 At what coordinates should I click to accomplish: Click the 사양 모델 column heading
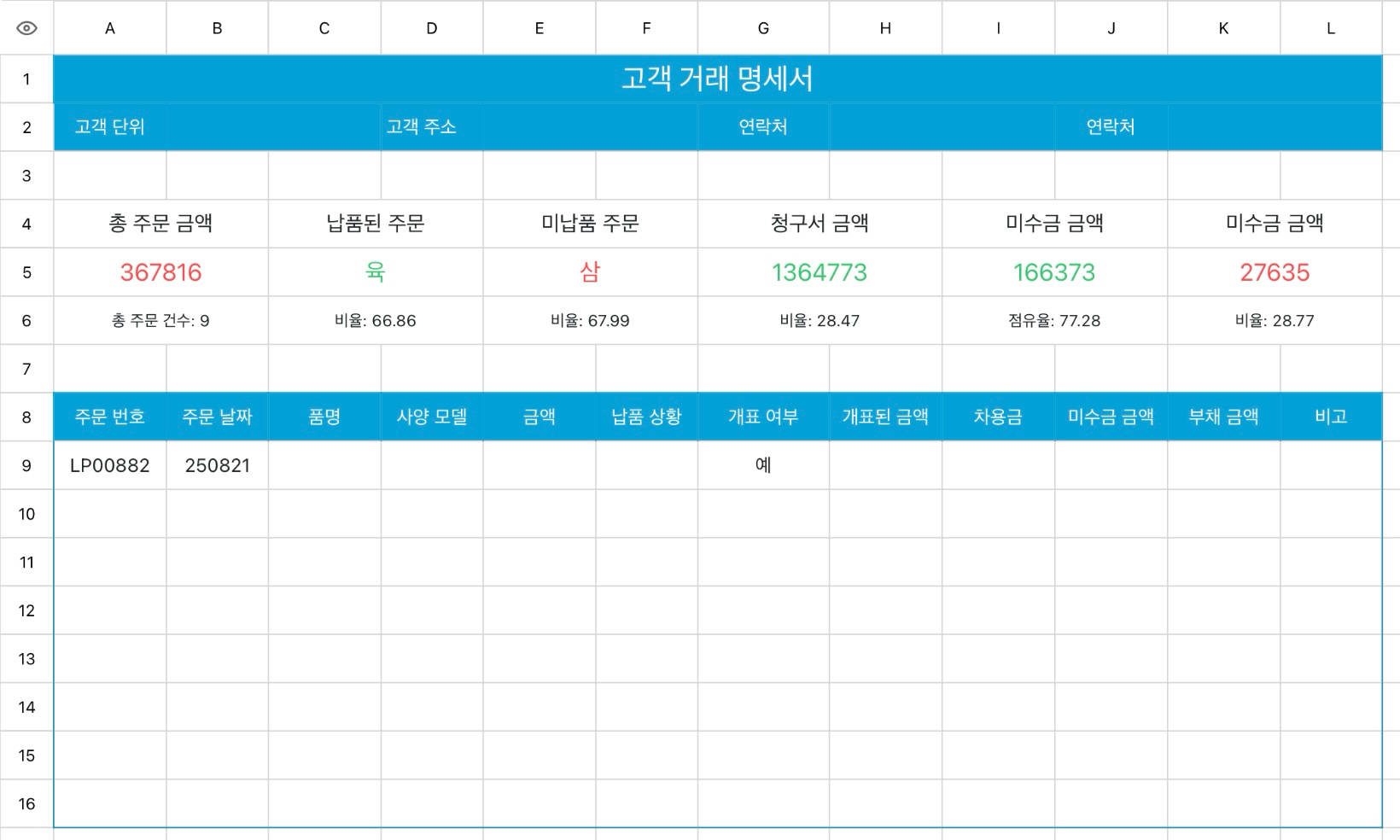point(432,417)
